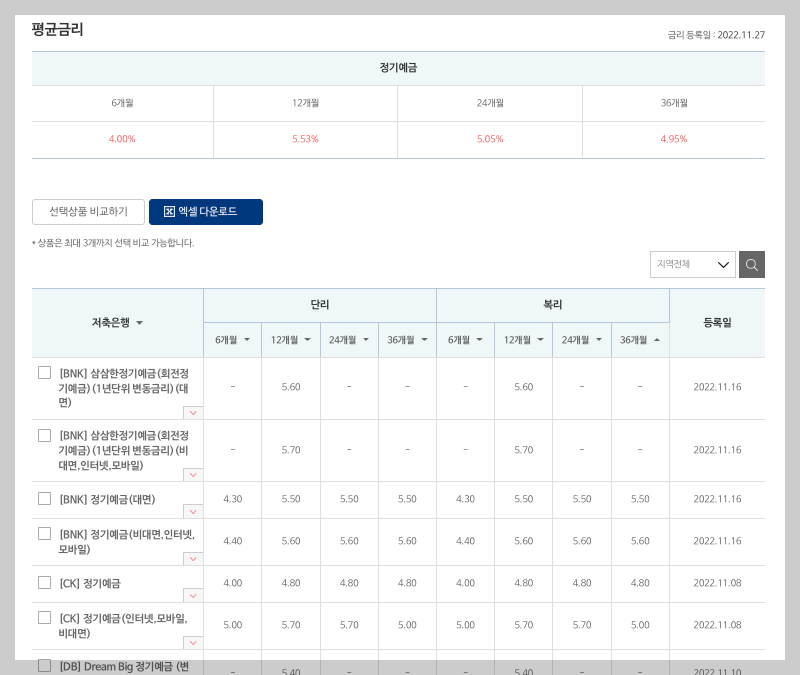Sort the 복리 36개월 column

click(x=657, y=340)
